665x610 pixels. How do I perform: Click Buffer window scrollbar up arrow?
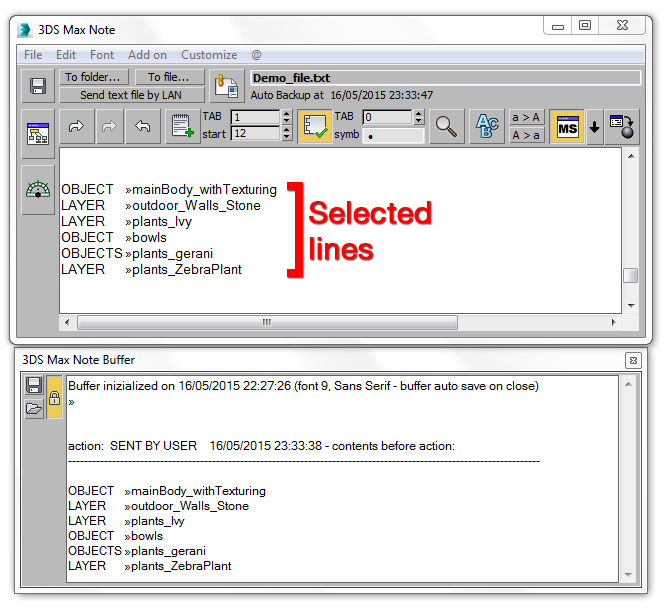[629, 384]
